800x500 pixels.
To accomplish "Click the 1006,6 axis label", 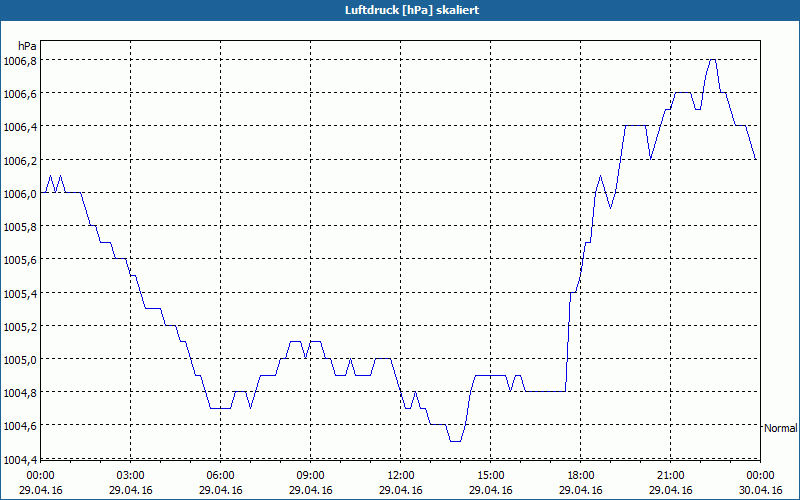I will click(x=20, y=94).
